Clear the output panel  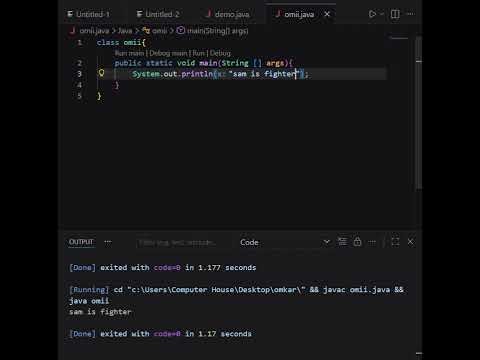point(342,242)
